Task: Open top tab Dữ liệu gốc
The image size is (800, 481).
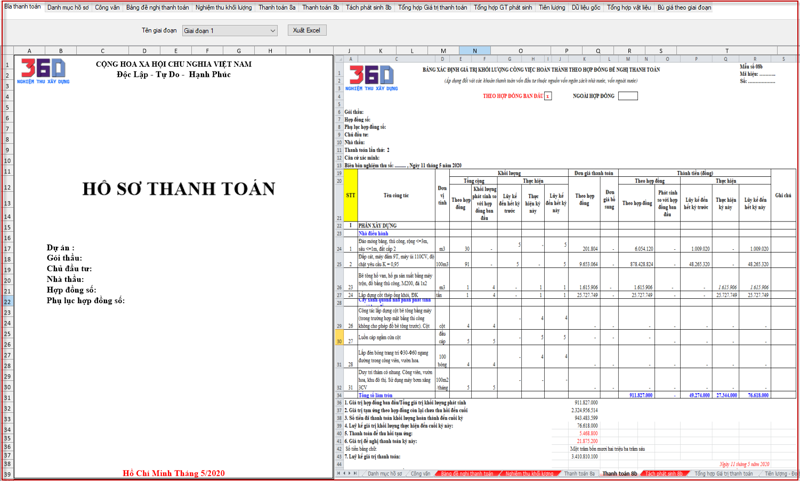Action: [x=586, y=8]
